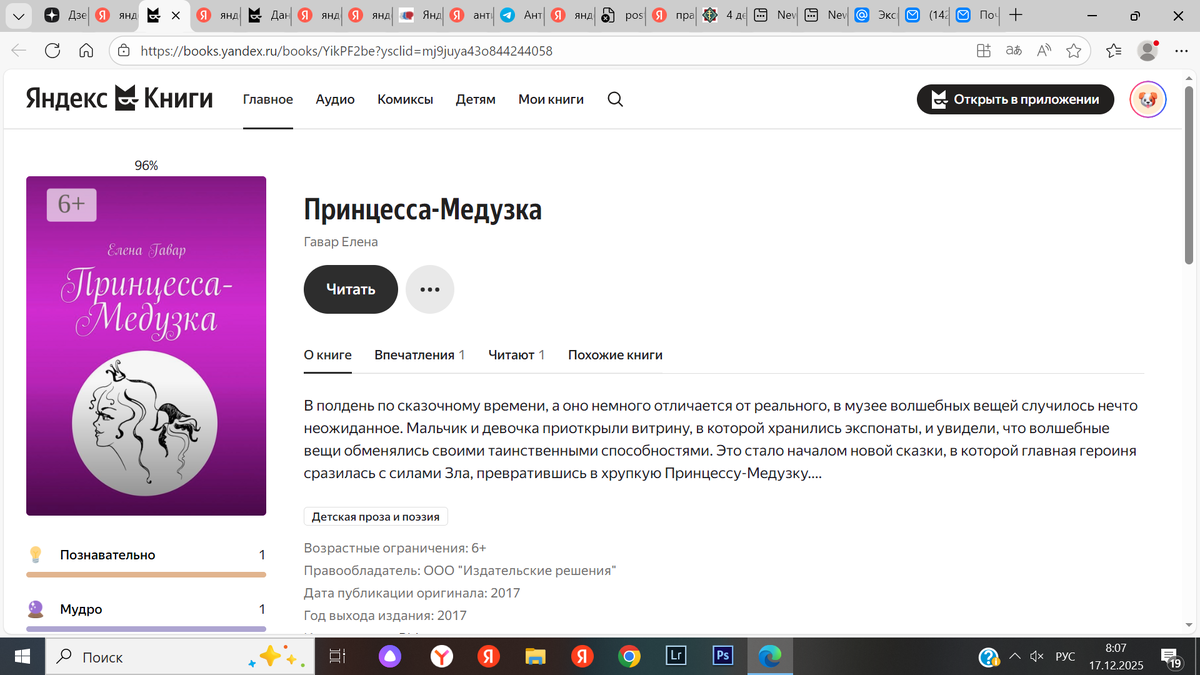Add page to favorites with star icon
1200x675 pixels.
coord(1074,51)
